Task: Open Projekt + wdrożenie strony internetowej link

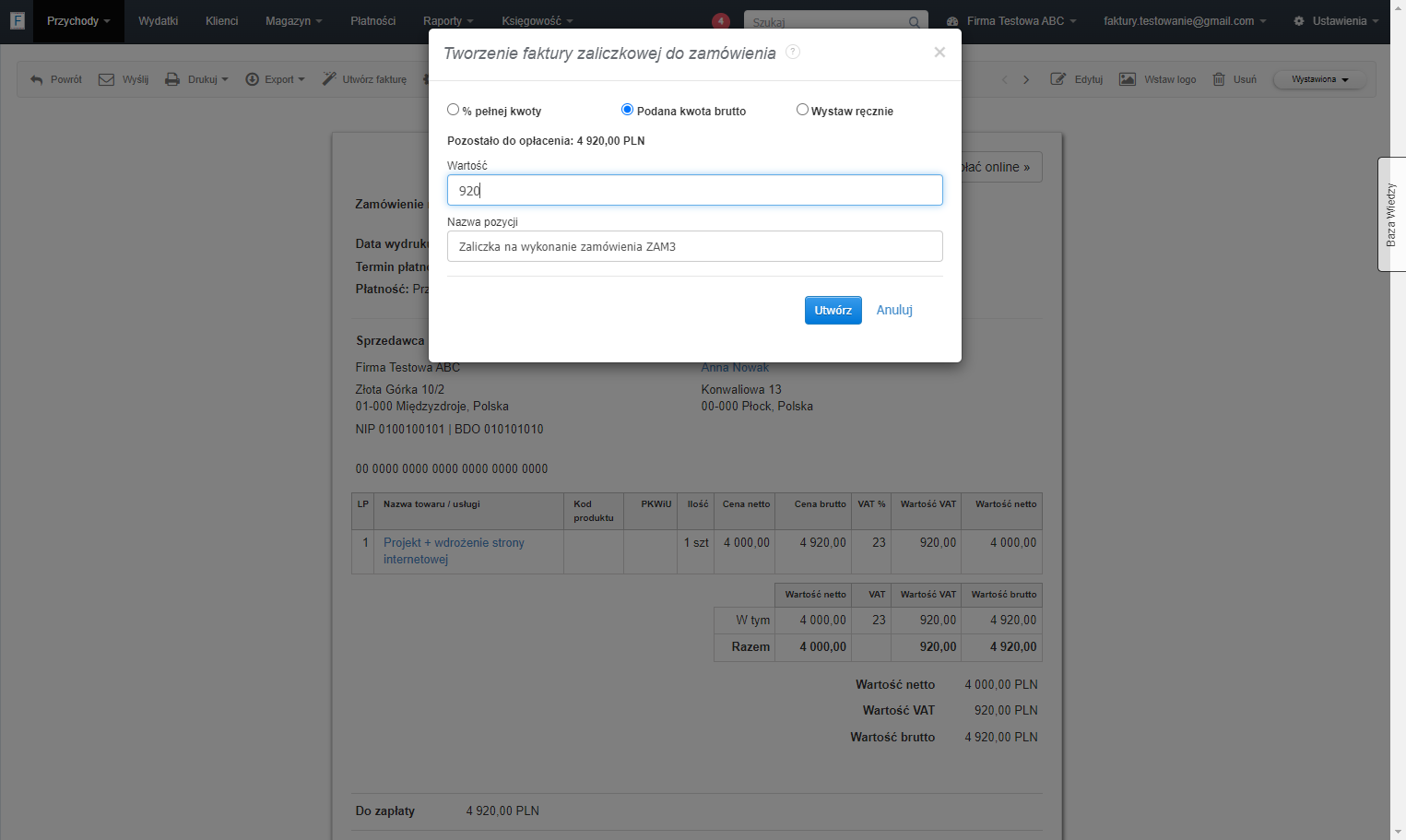Action: [454, 550]
